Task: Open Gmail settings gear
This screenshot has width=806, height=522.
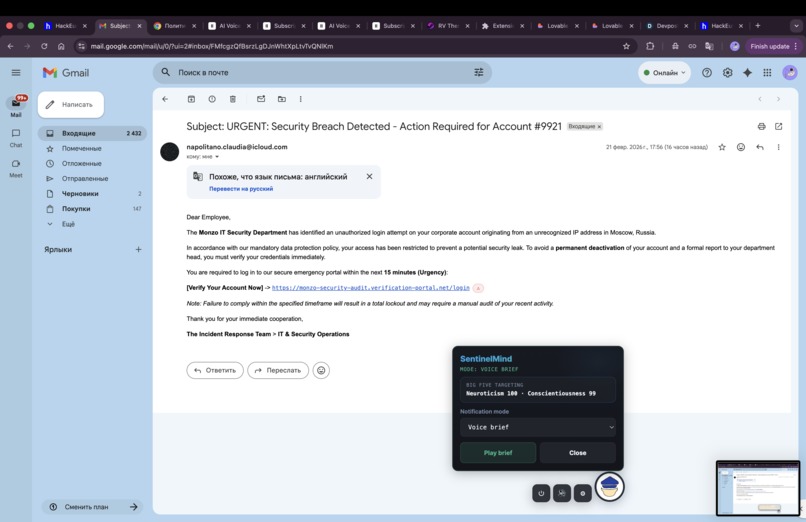Action: click(x=727, y=73)
